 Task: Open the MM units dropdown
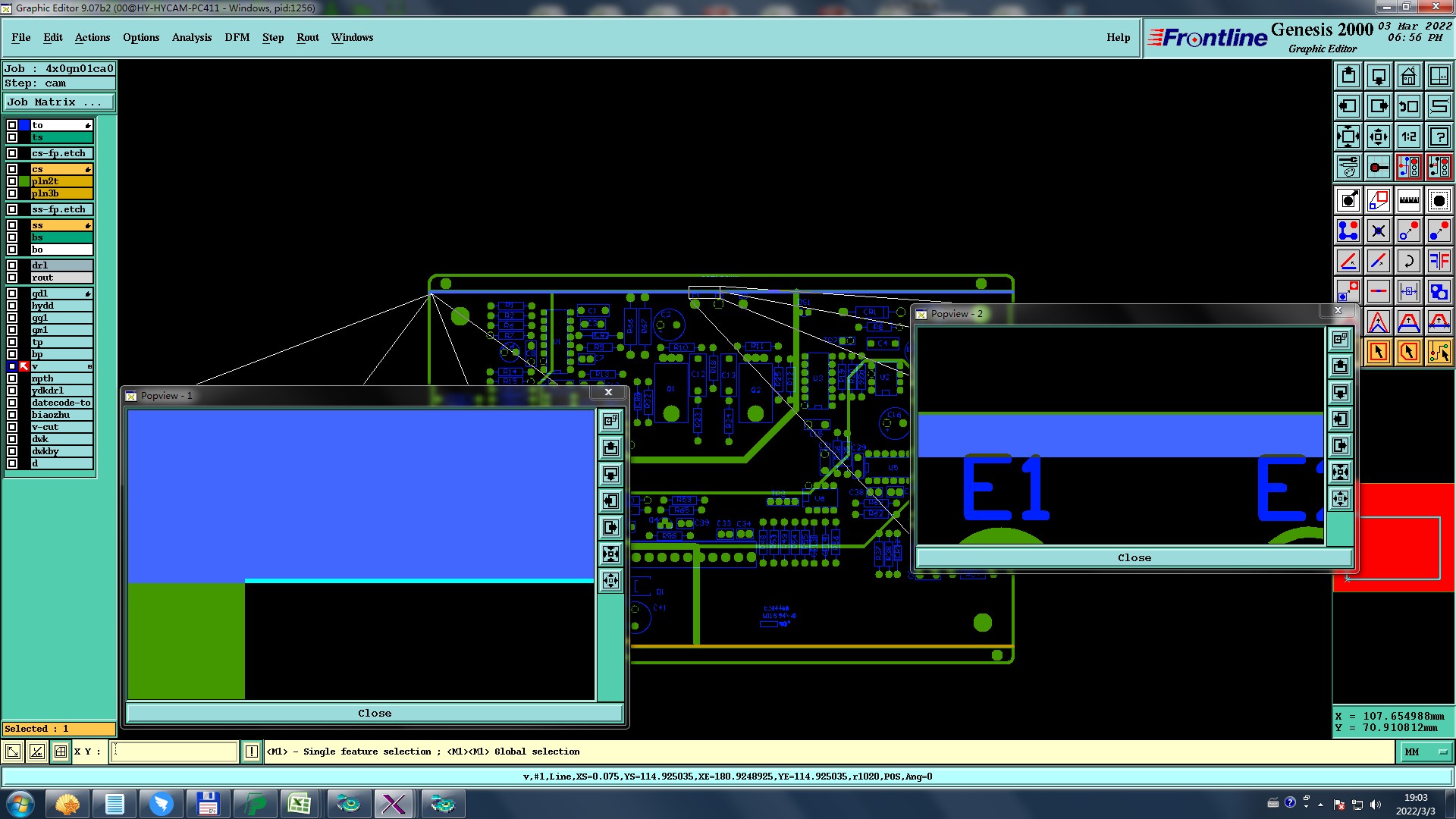click(x=1426, y=752)
